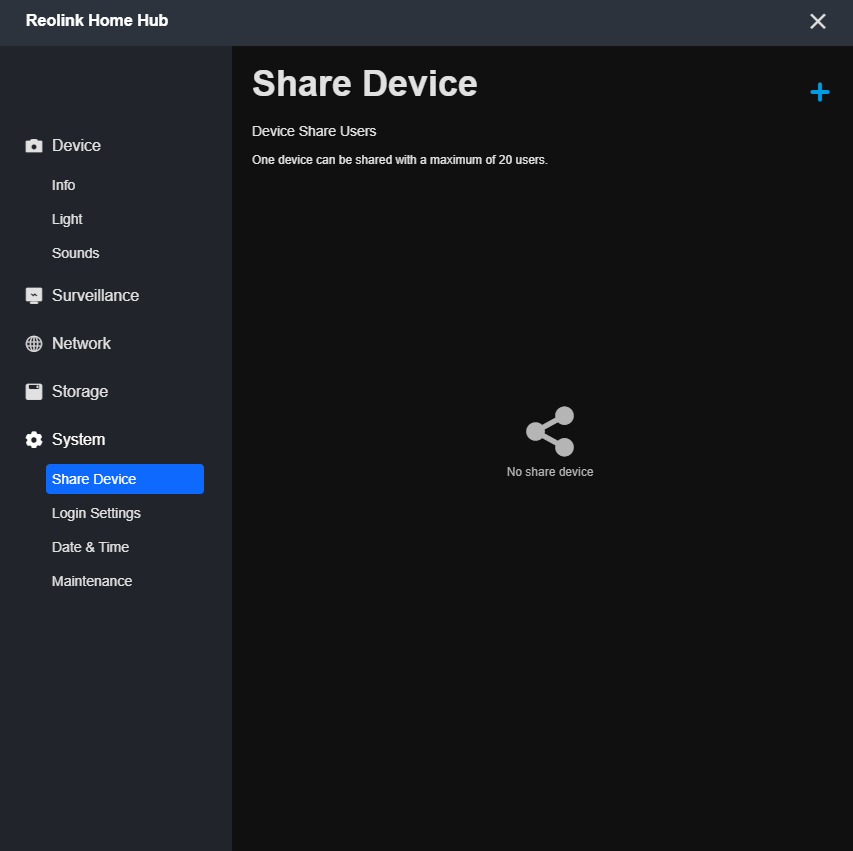
Task: Click the blue plus icon to add a share
Action: click(x=820, y=91)
